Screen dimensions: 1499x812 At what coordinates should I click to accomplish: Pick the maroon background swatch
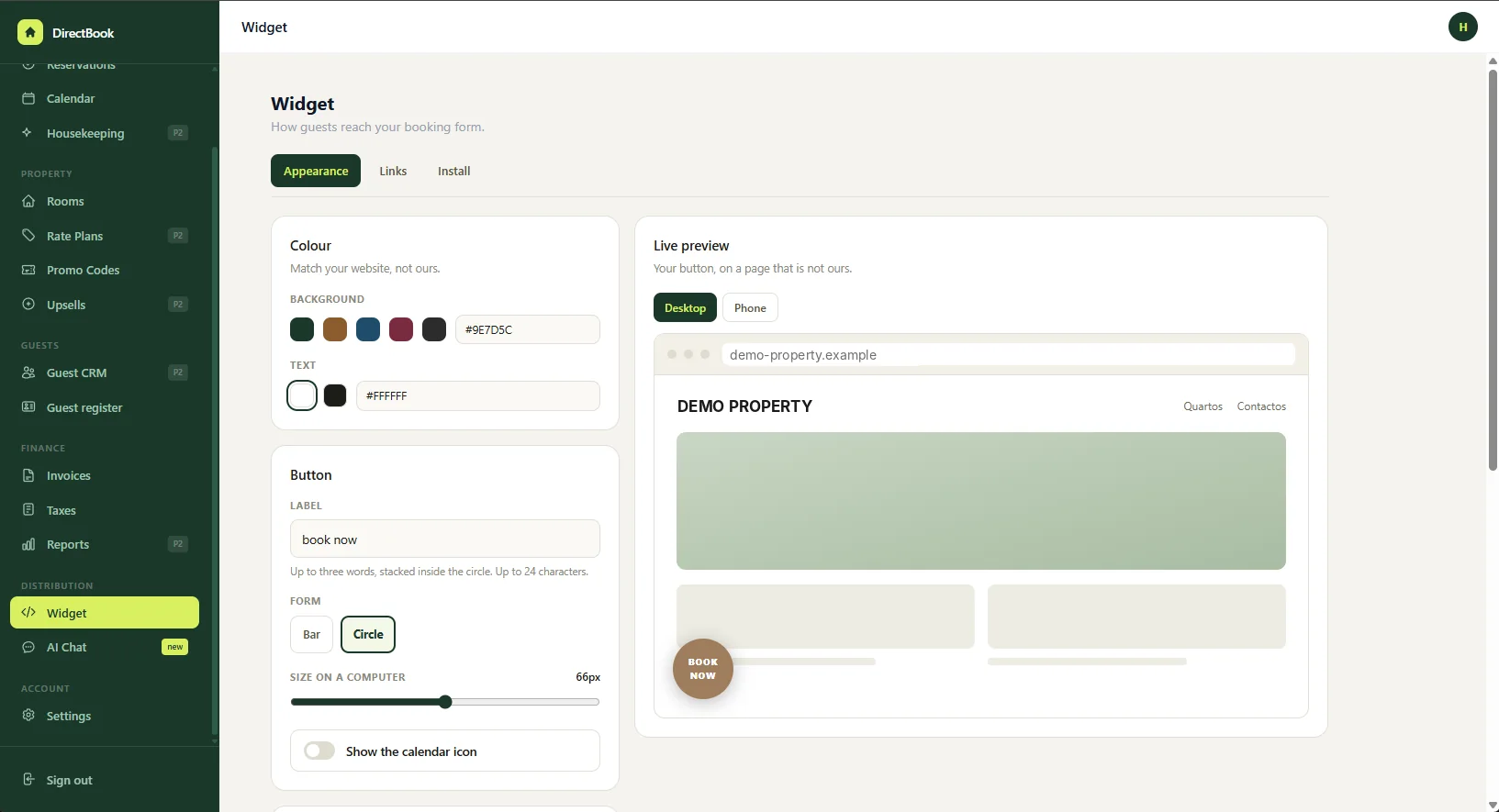click(x=401, y=329)
